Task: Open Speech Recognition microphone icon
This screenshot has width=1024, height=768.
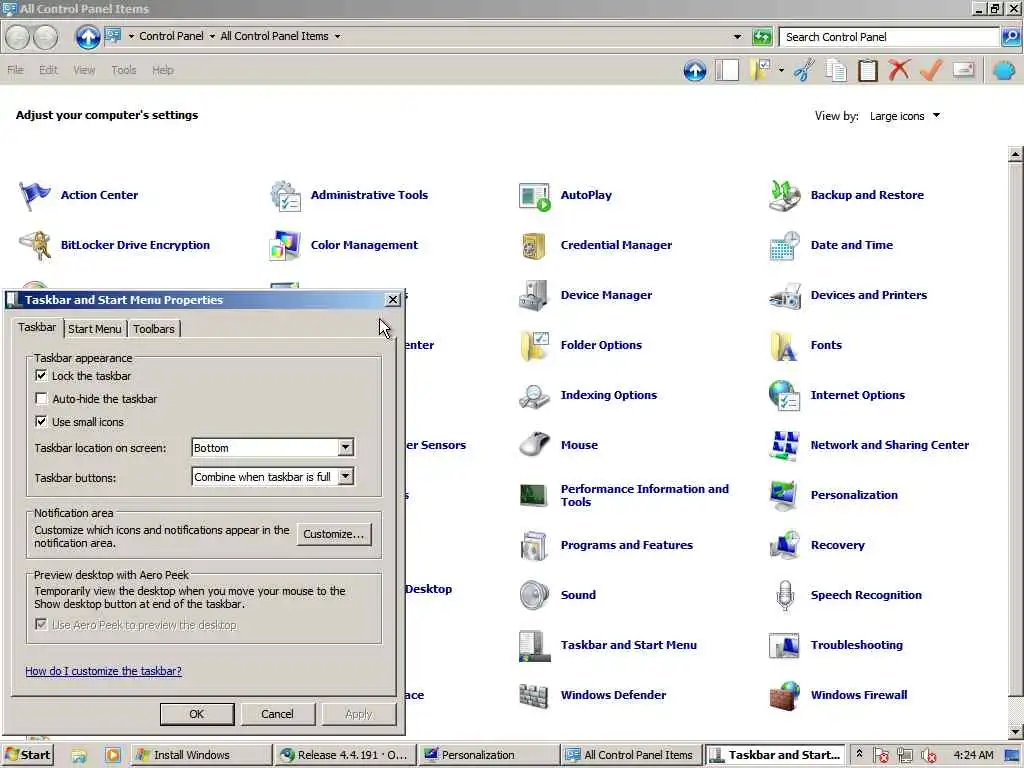Action: coord(784,596)
